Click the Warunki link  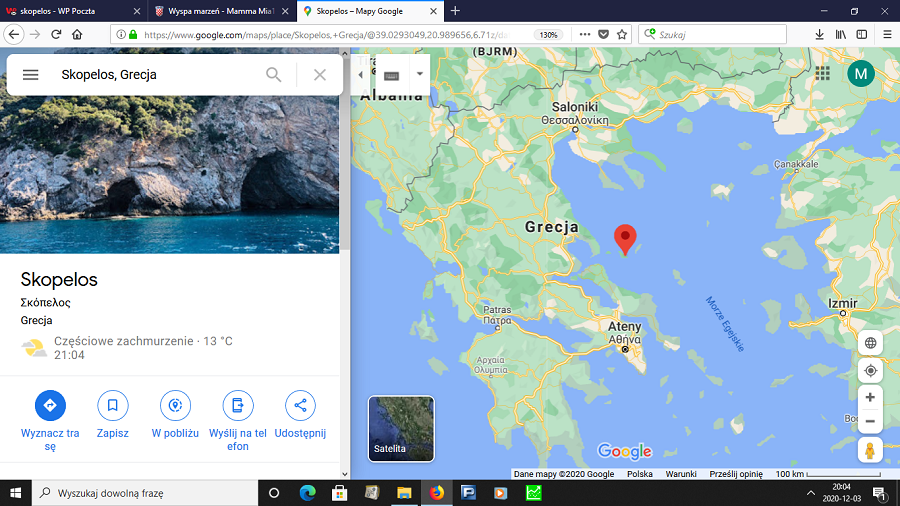[681, 474]
